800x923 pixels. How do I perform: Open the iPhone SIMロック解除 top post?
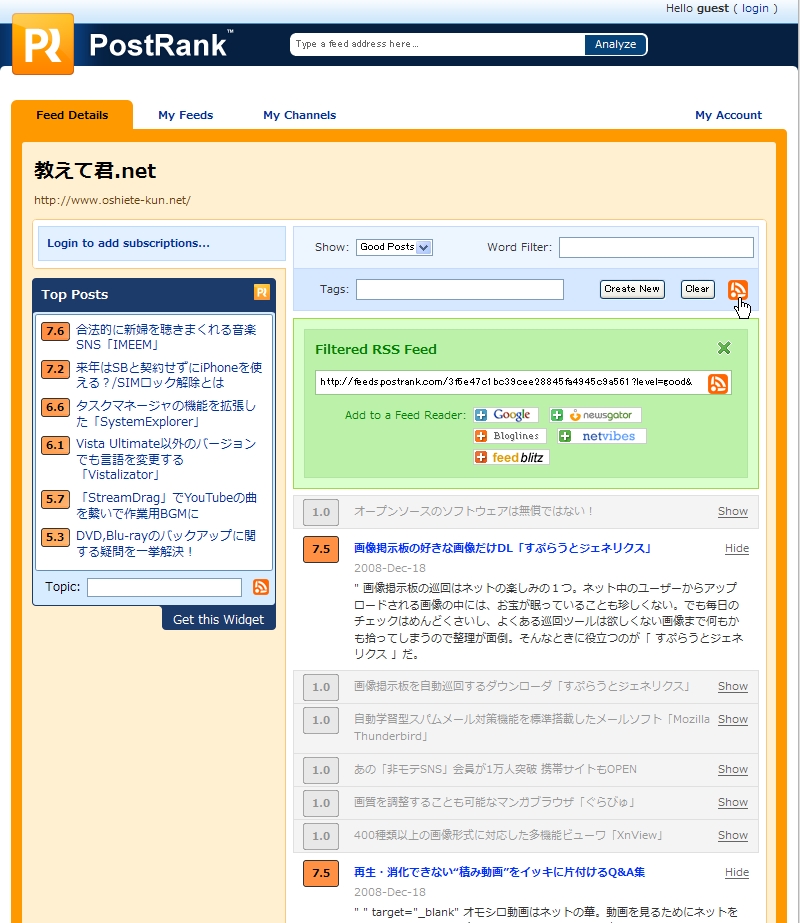169,375
